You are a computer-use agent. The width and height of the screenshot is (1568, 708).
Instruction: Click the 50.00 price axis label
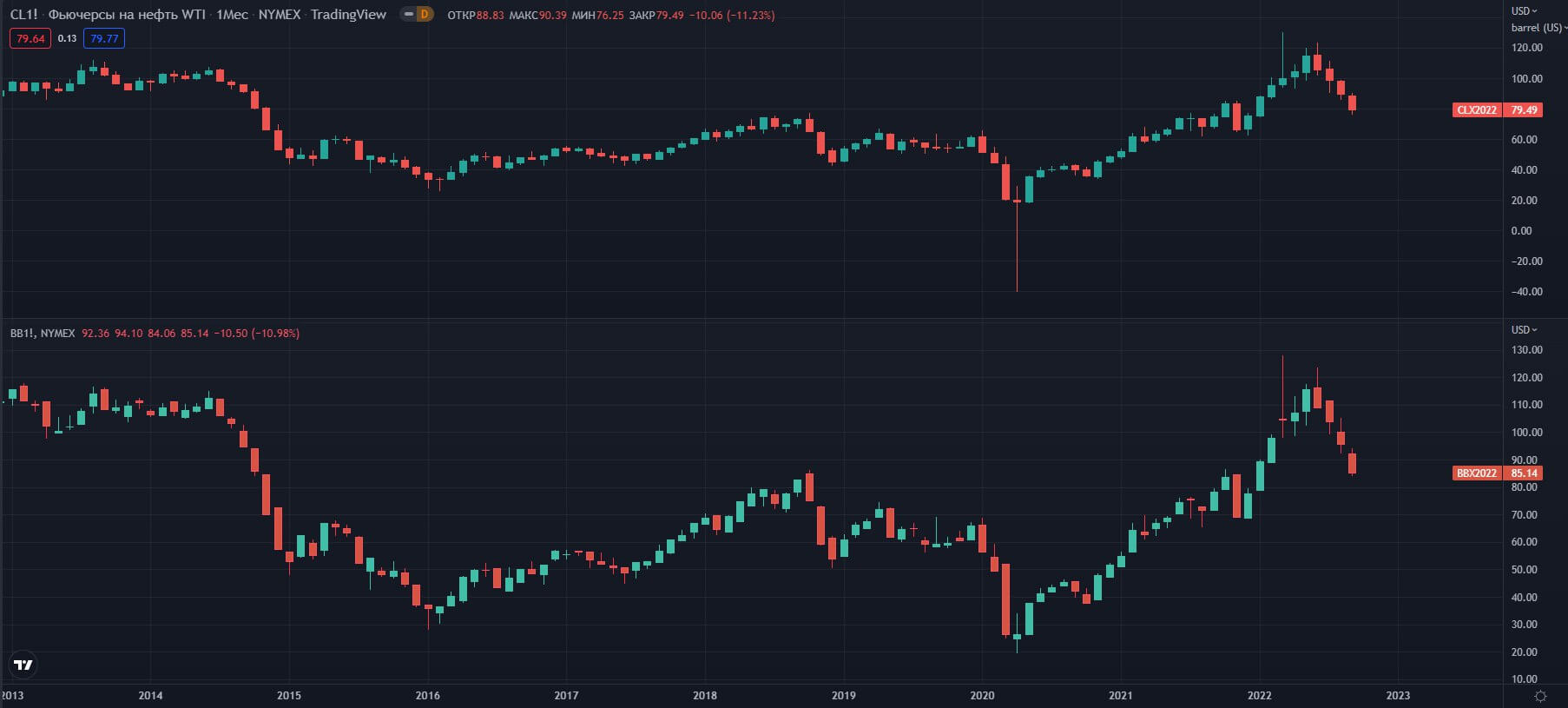tap(1525, 569)
